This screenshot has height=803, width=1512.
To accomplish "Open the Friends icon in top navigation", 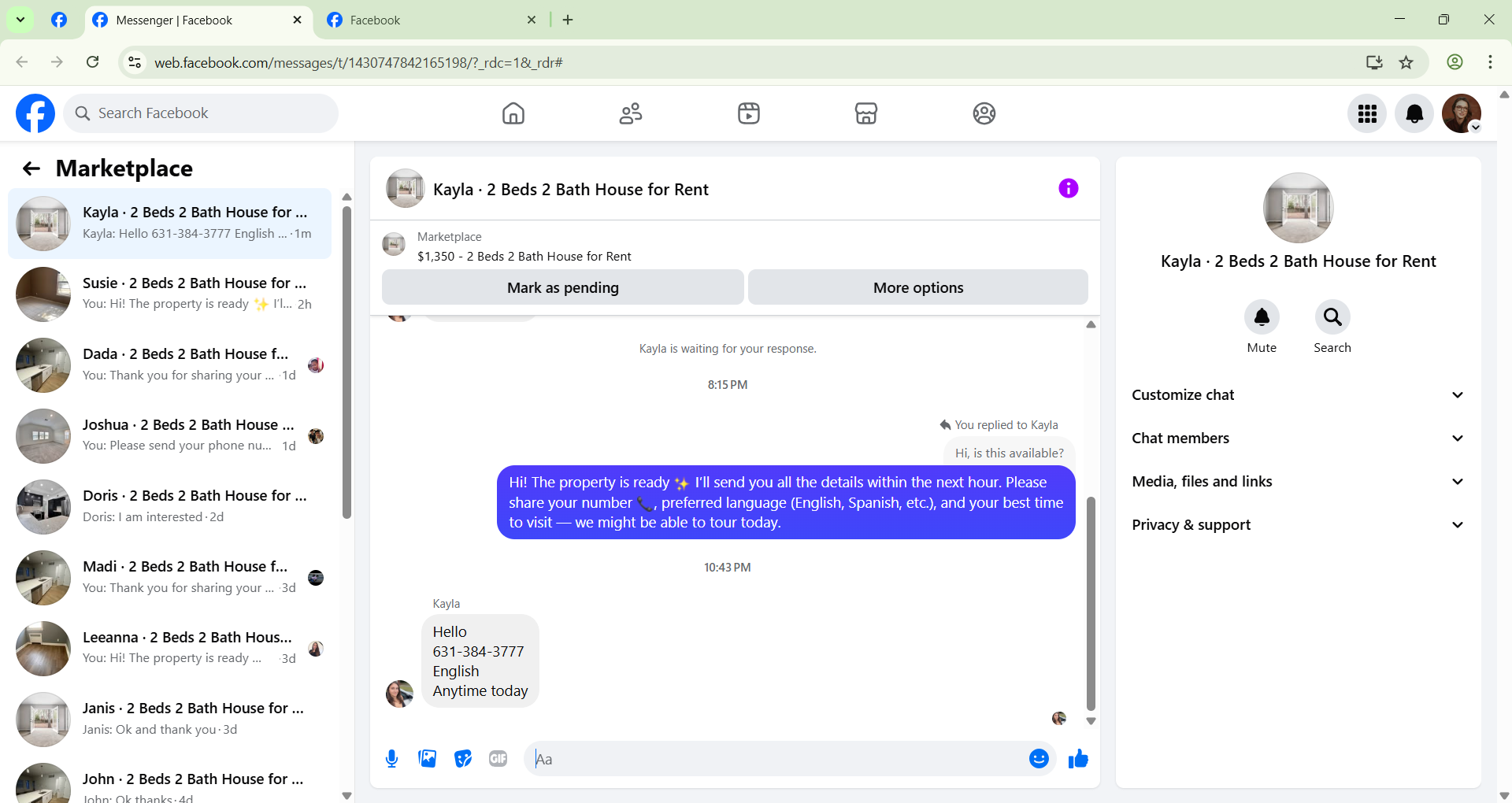I will 631,113.
